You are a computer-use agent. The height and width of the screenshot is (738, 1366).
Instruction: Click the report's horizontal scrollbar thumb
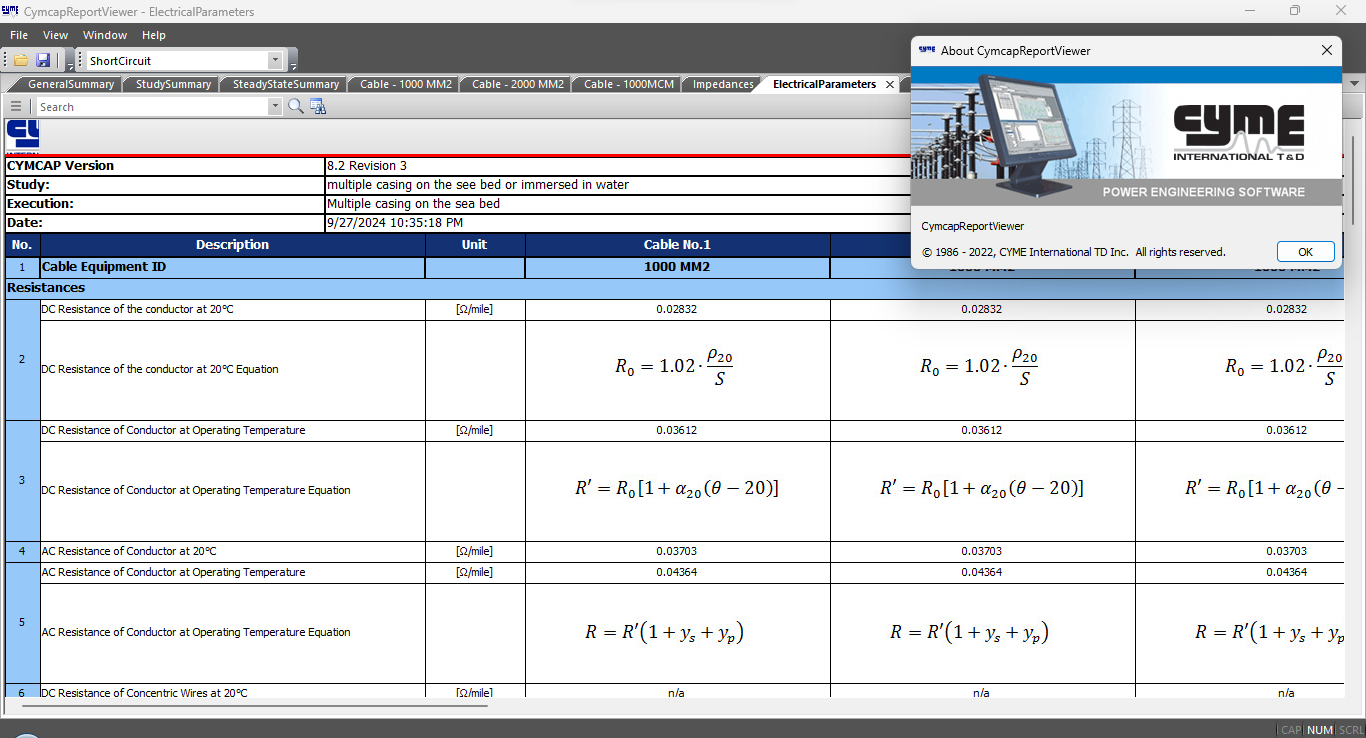click(254, 706)
